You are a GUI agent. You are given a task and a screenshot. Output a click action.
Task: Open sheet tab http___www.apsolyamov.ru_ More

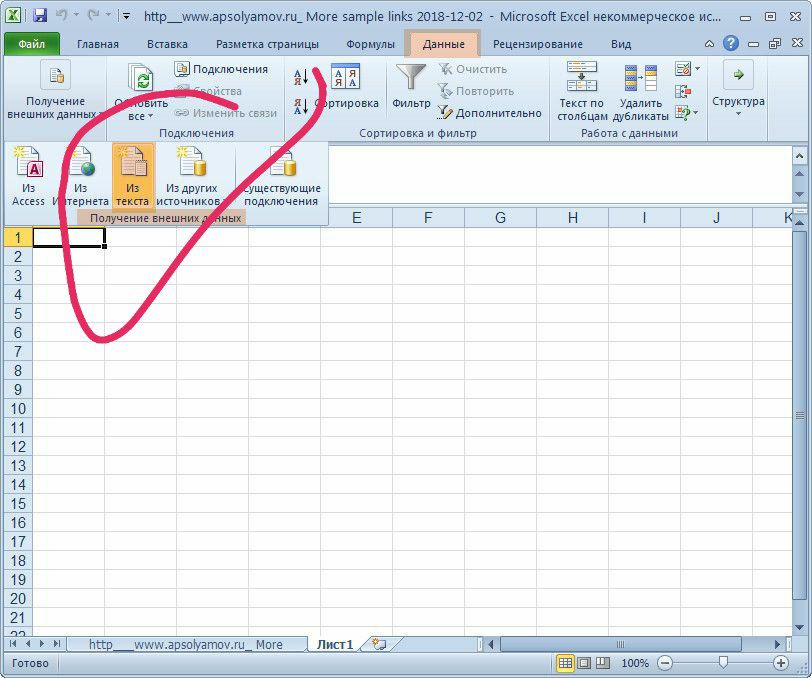[x=186, y=644]
